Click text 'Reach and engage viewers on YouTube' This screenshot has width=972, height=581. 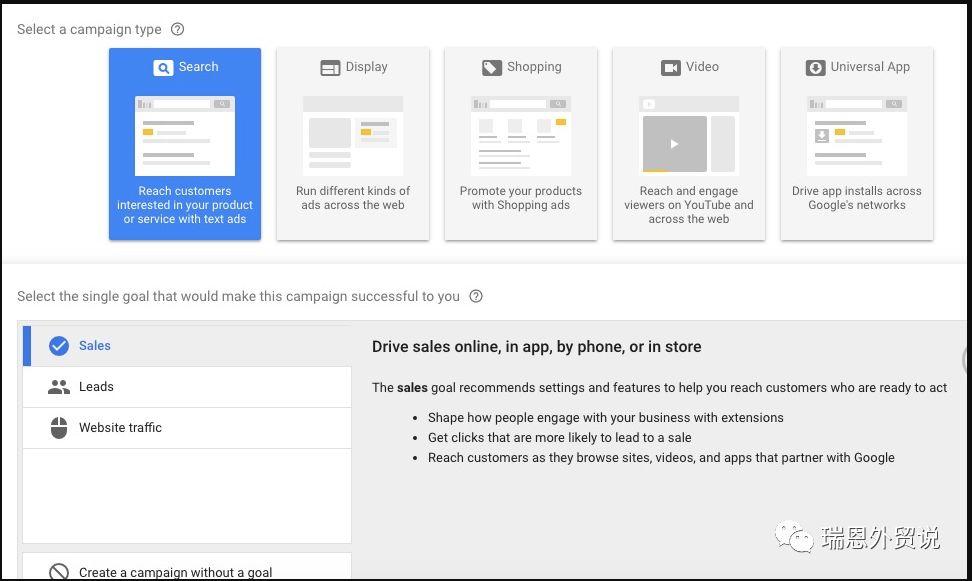689,198
